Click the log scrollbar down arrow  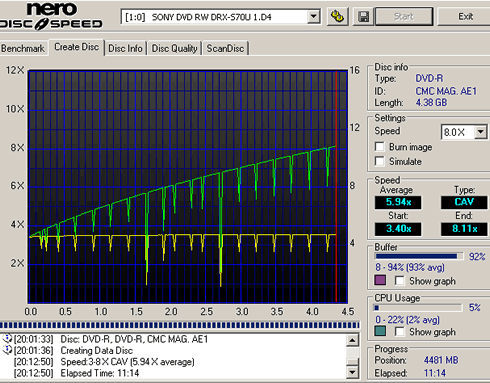tap(353, 372)
